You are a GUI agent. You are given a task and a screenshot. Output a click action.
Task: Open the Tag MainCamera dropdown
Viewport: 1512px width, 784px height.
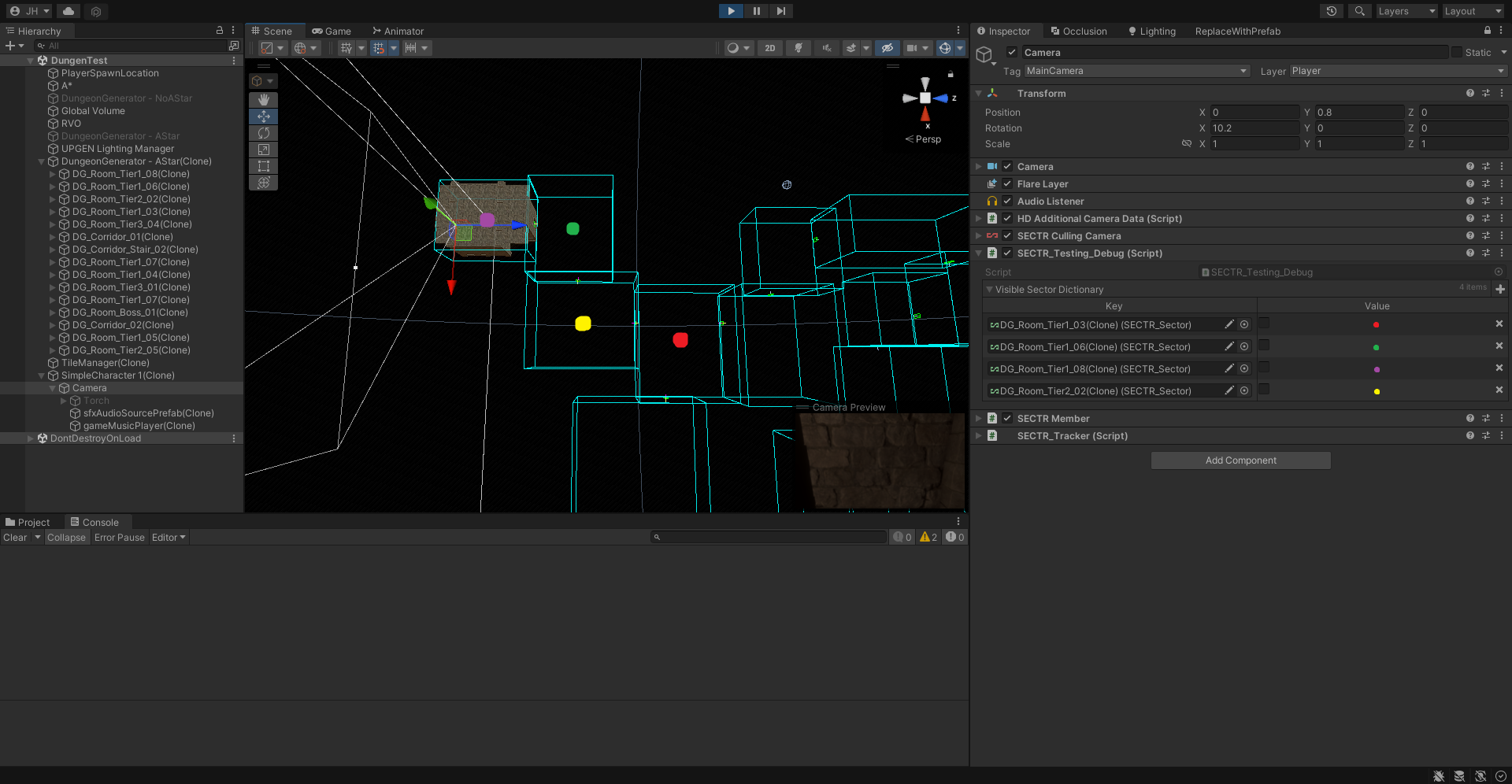pyautogui.click(x=1136, y=71)
